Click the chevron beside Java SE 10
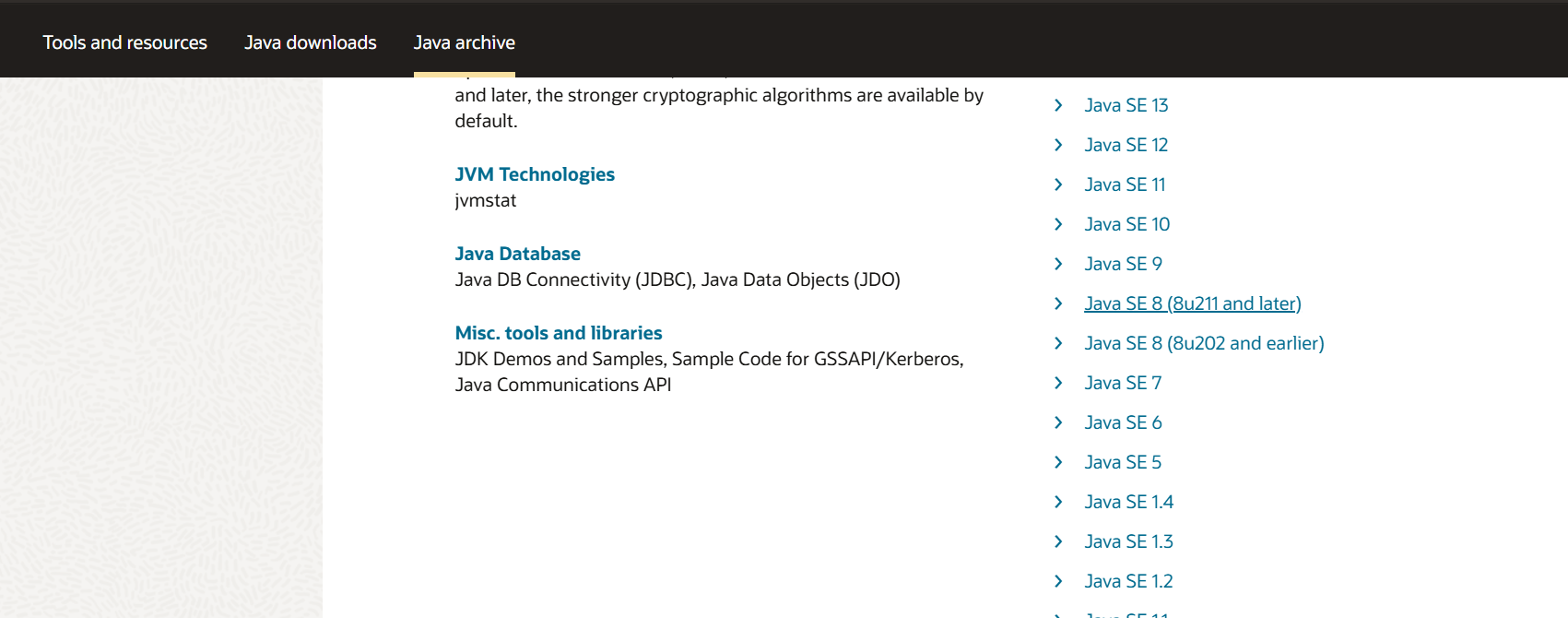The width and height of the screenshot is (1568, 618). coord(1058,224)
